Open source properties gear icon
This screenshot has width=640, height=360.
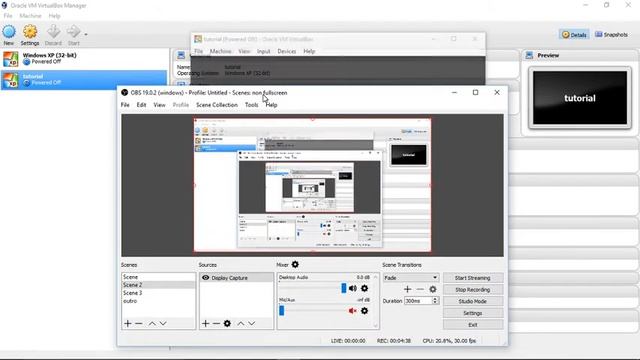click(x=227, y=323)
